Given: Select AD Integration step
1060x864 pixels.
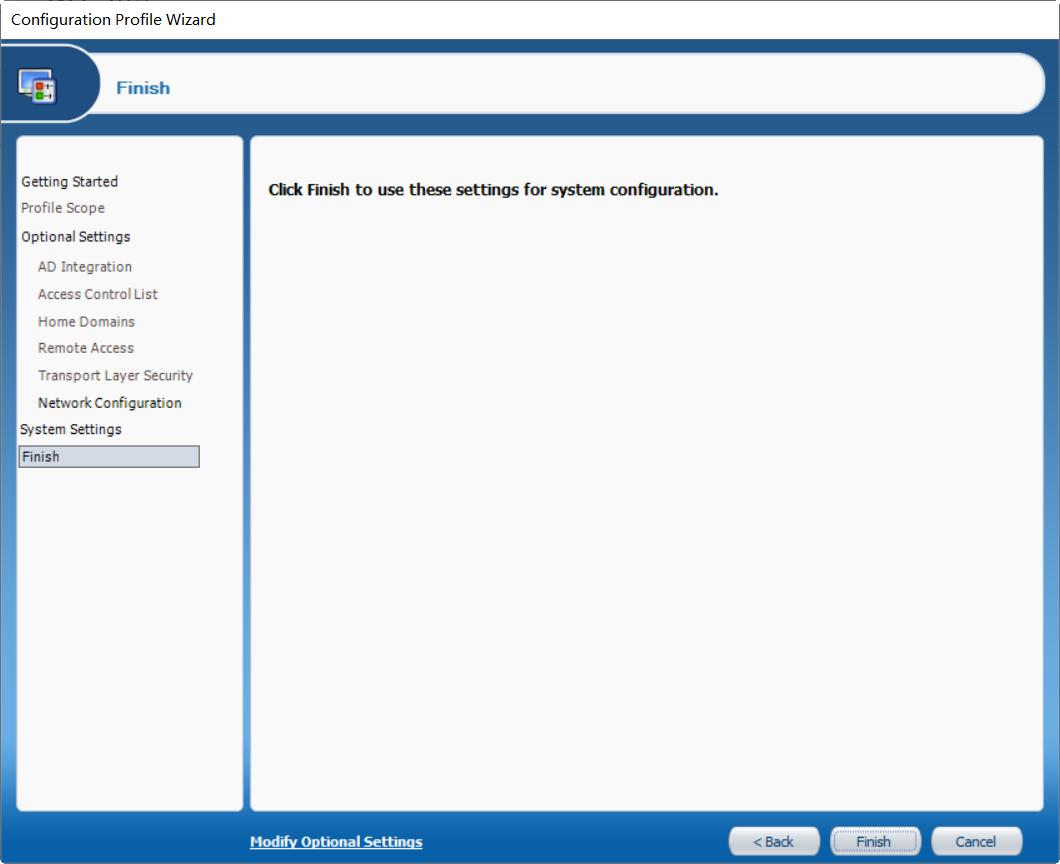Looking at the screenshot, I should (x=85, y=267).
